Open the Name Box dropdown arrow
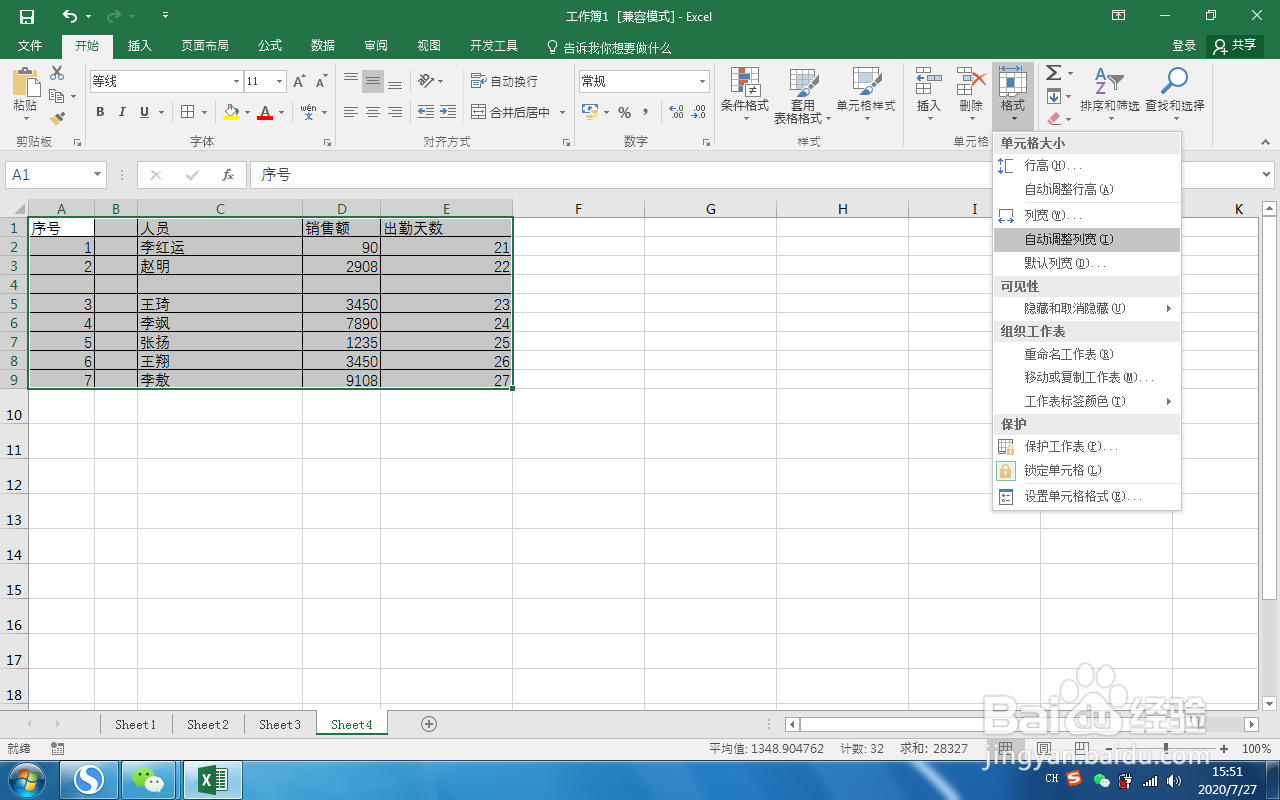The height and width of the screenshot is (800, 1280). click(97, 175)
